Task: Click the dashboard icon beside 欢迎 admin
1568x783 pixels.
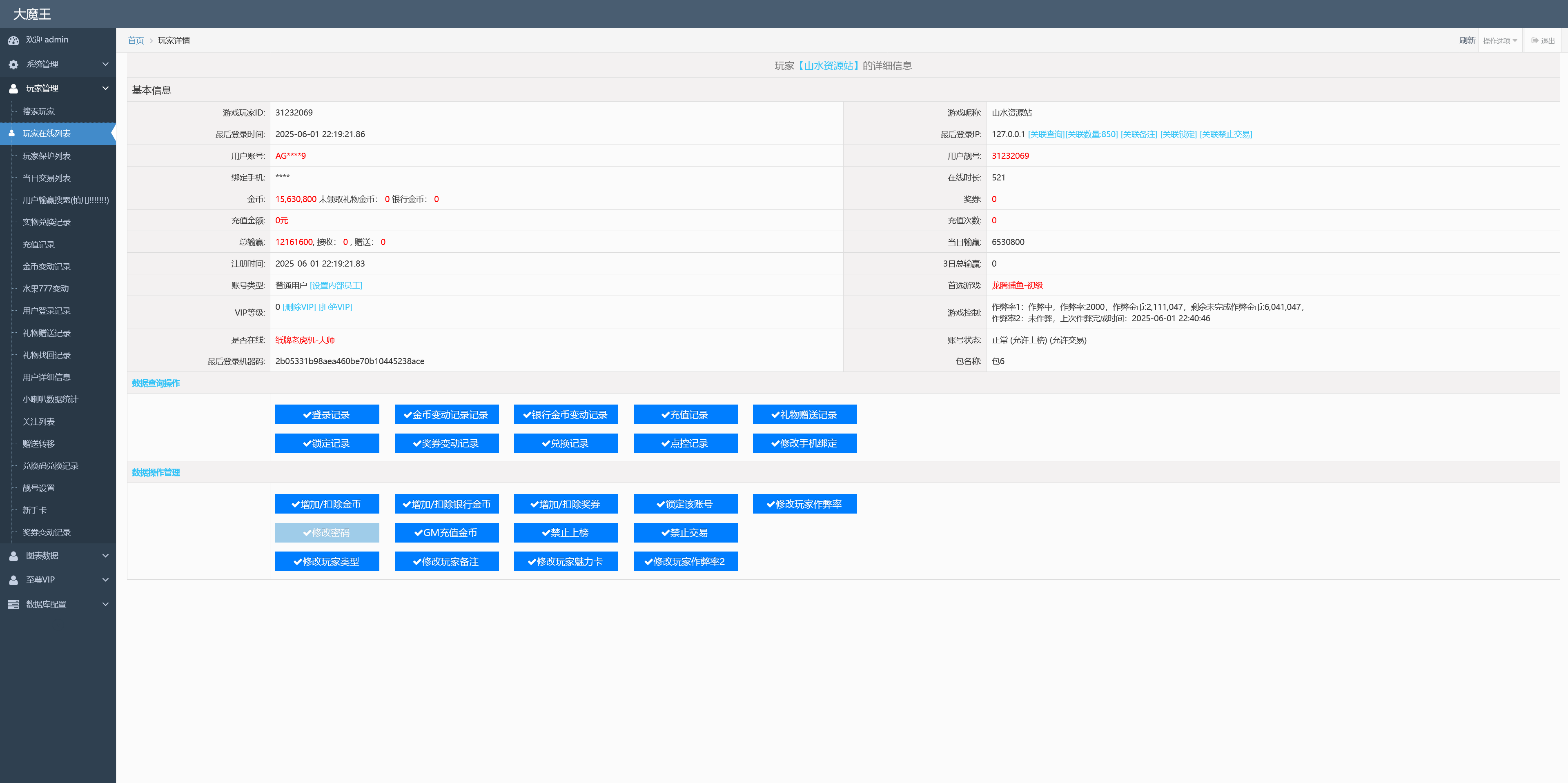Action: pyautogui.click(x=13, y=40)
